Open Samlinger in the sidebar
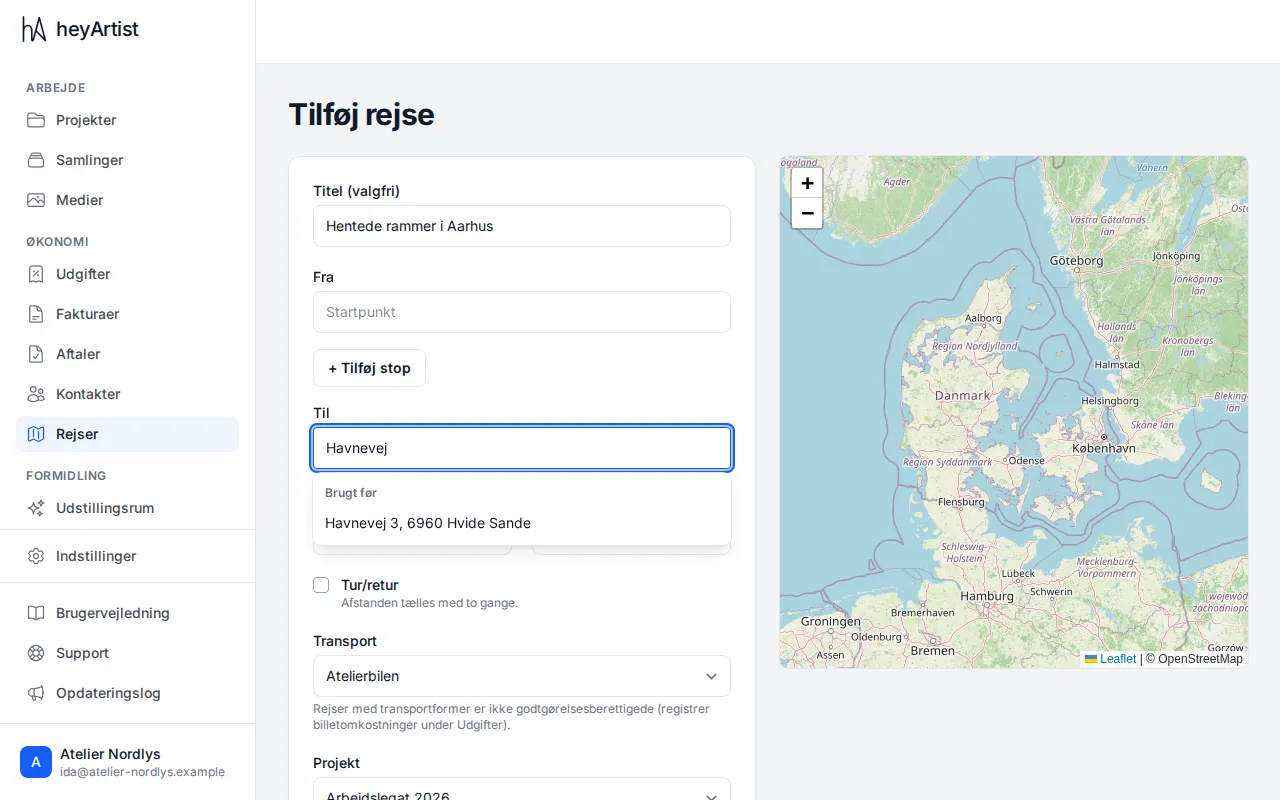The height and width of the screenshot is (800, 1280). 127,160
